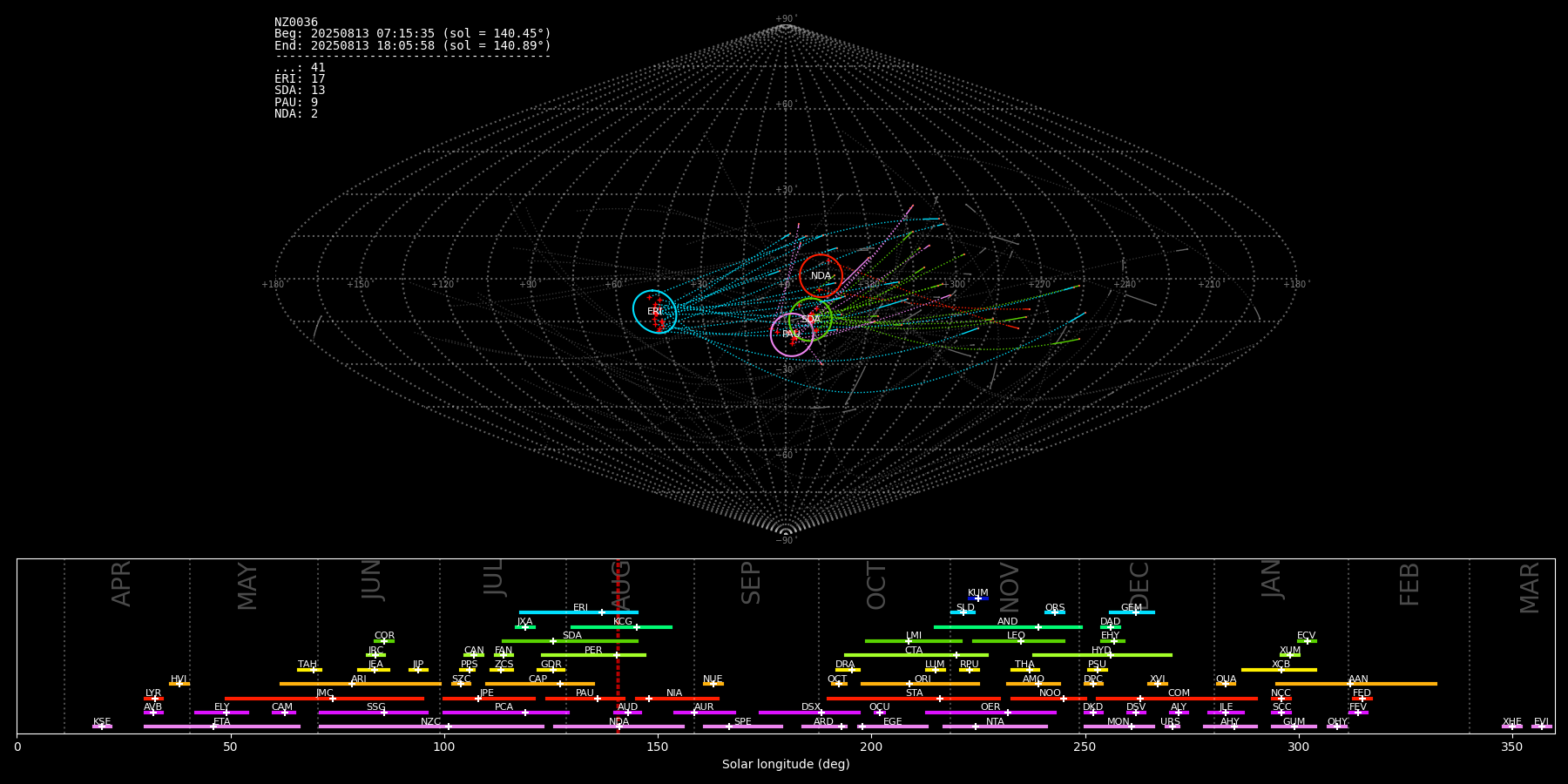This screenshot has height=784, width=1568.
Task: Click the EVI shower bar
Action: coord(1542,727)
